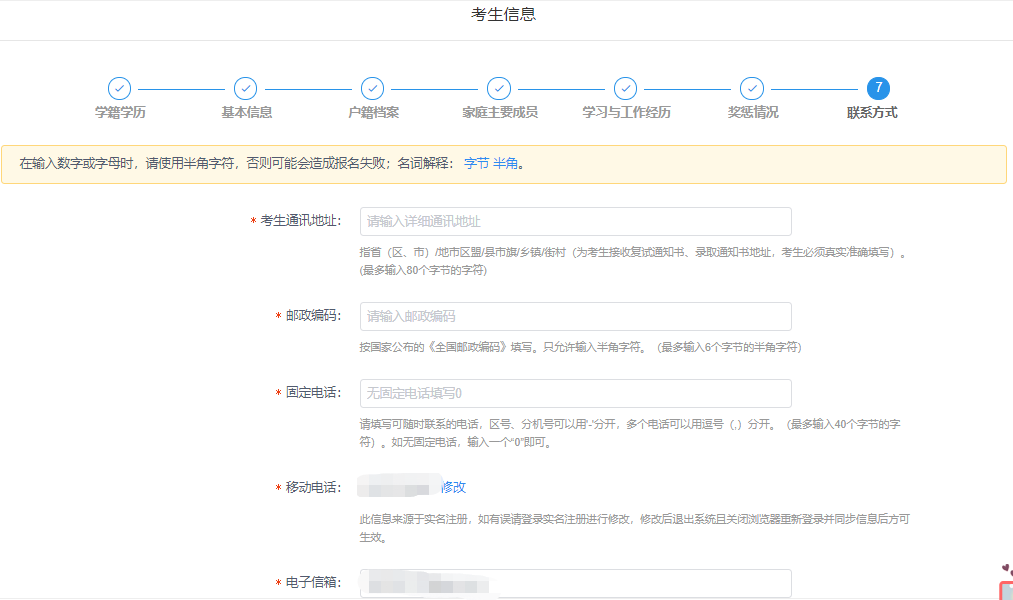The height and width of the screenshot is (600, 1013).
Task: Select the 家庭主要成员 step label
Action: click(x=499, y=112)
